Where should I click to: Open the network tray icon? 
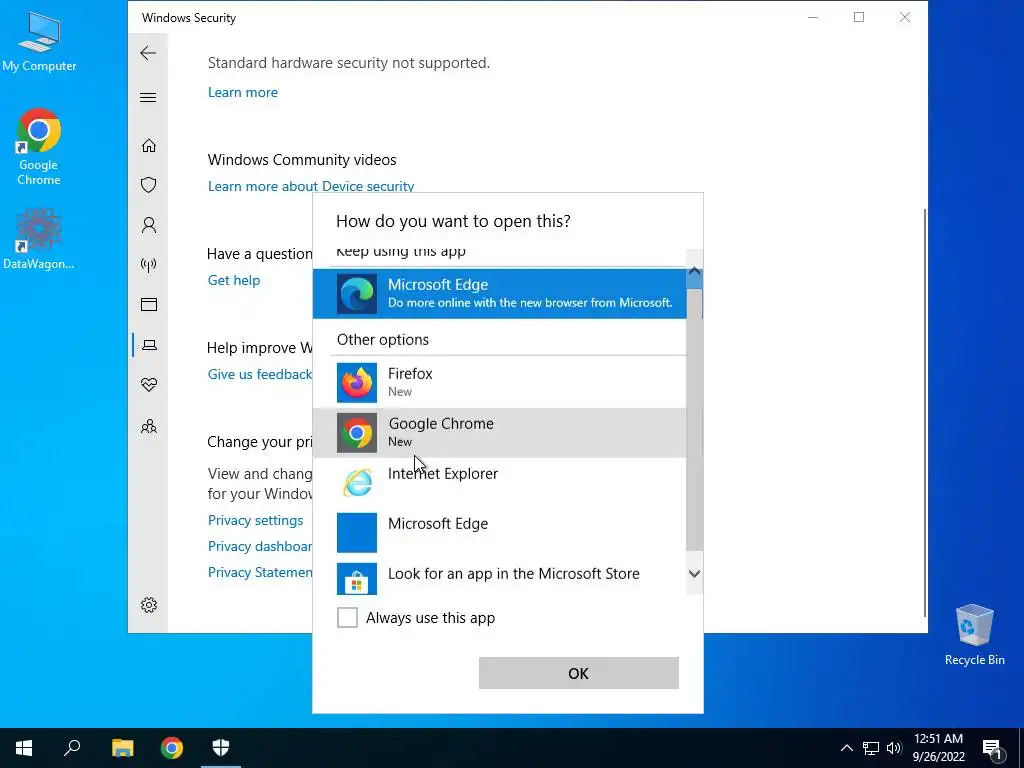(x=871, y=748)
